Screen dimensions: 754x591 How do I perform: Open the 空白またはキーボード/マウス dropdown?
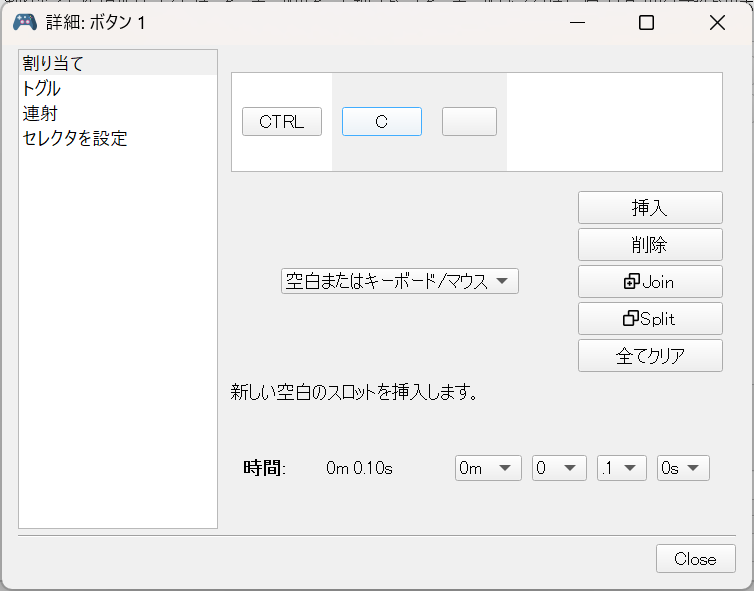[x=399, y=282]
